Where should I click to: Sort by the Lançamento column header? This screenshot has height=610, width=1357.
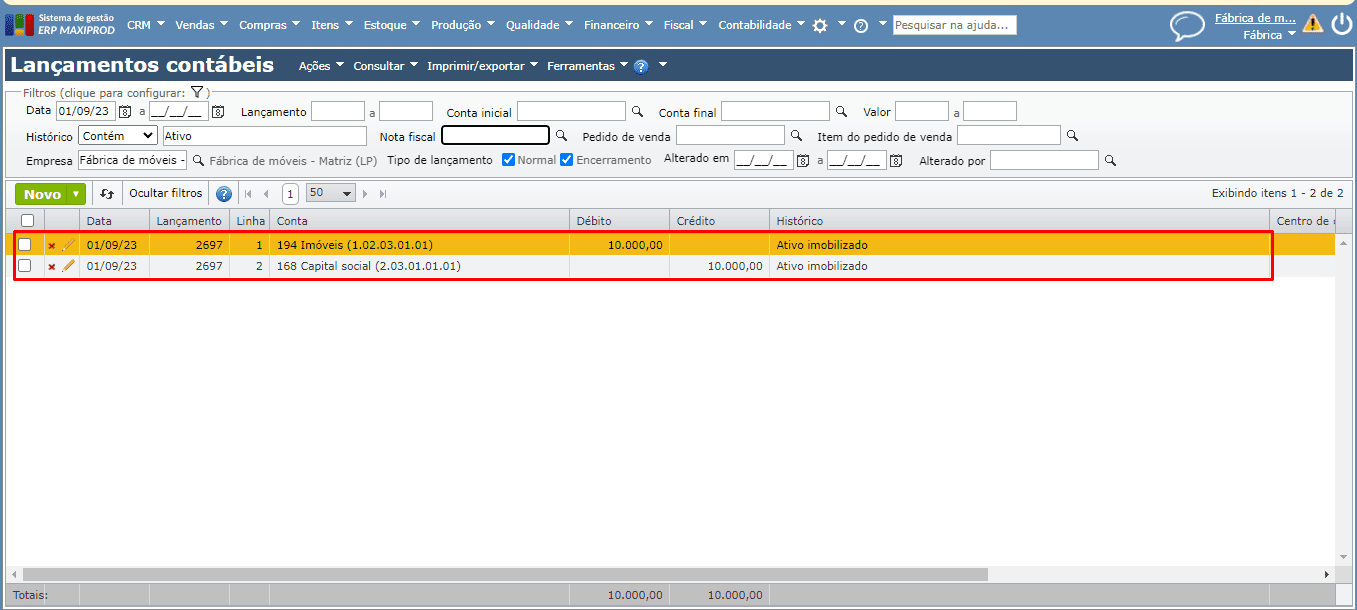point(189,221)
